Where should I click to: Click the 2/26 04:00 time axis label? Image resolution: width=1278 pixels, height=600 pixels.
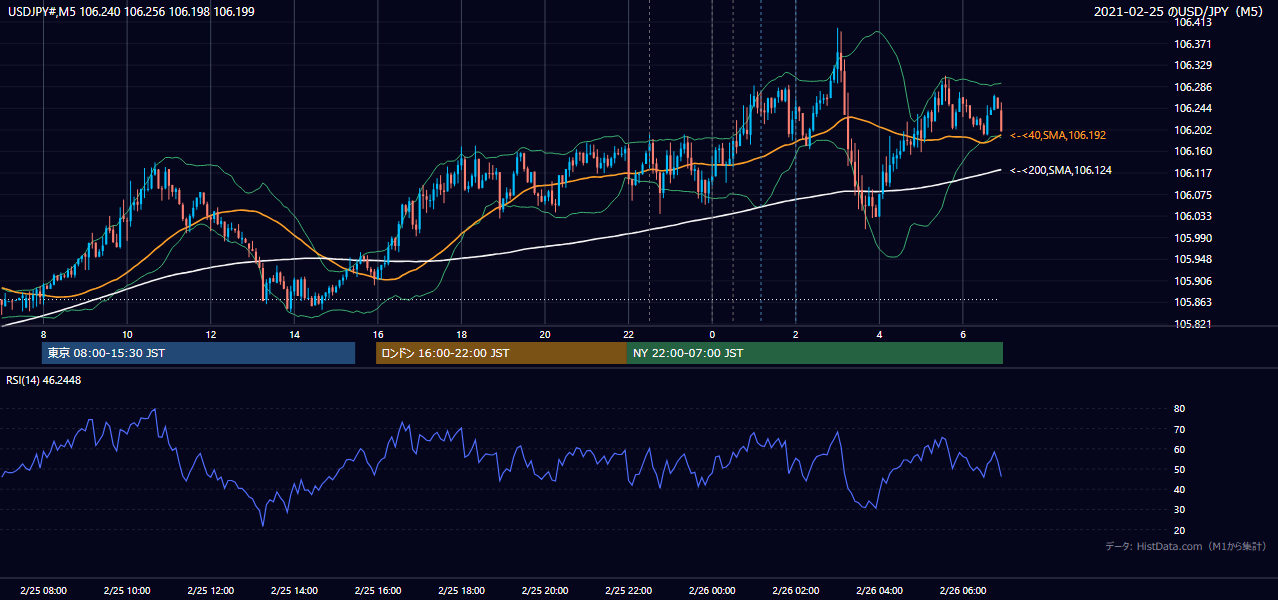tap(879, 590)
